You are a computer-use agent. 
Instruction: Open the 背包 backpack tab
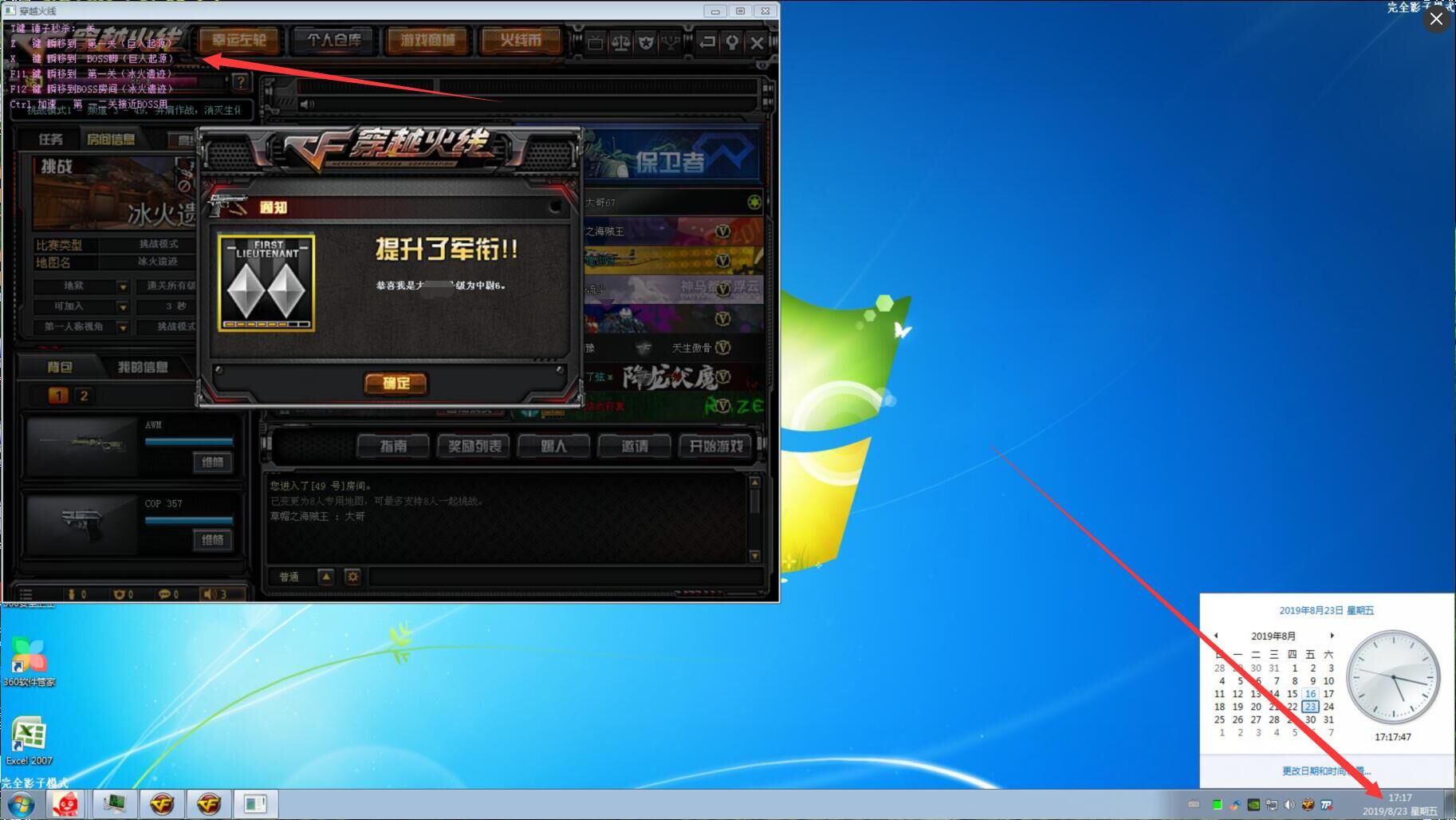point(60,367)
